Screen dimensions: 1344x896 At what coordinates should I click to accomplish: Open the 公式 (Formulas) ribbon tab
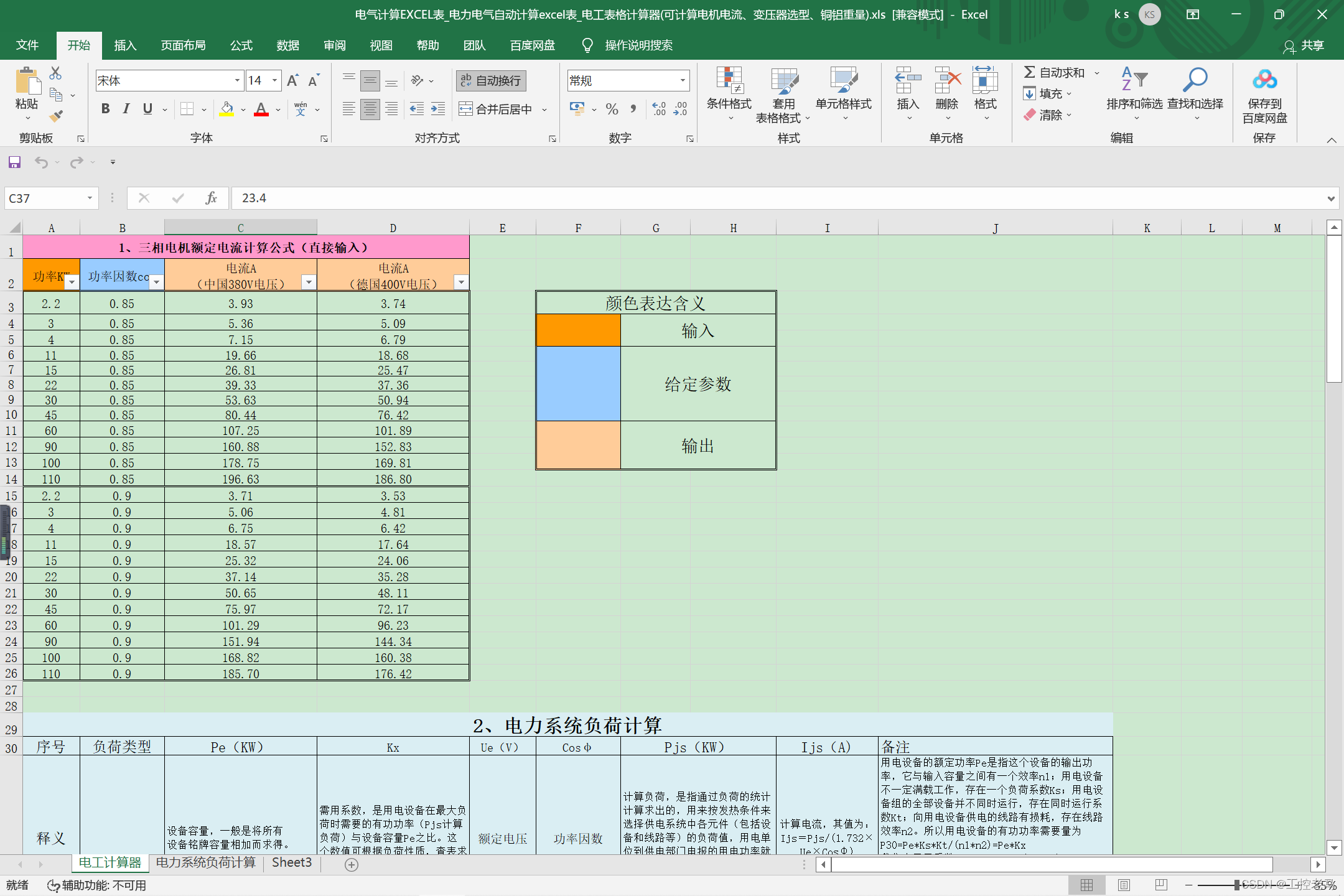click(241, 45)
